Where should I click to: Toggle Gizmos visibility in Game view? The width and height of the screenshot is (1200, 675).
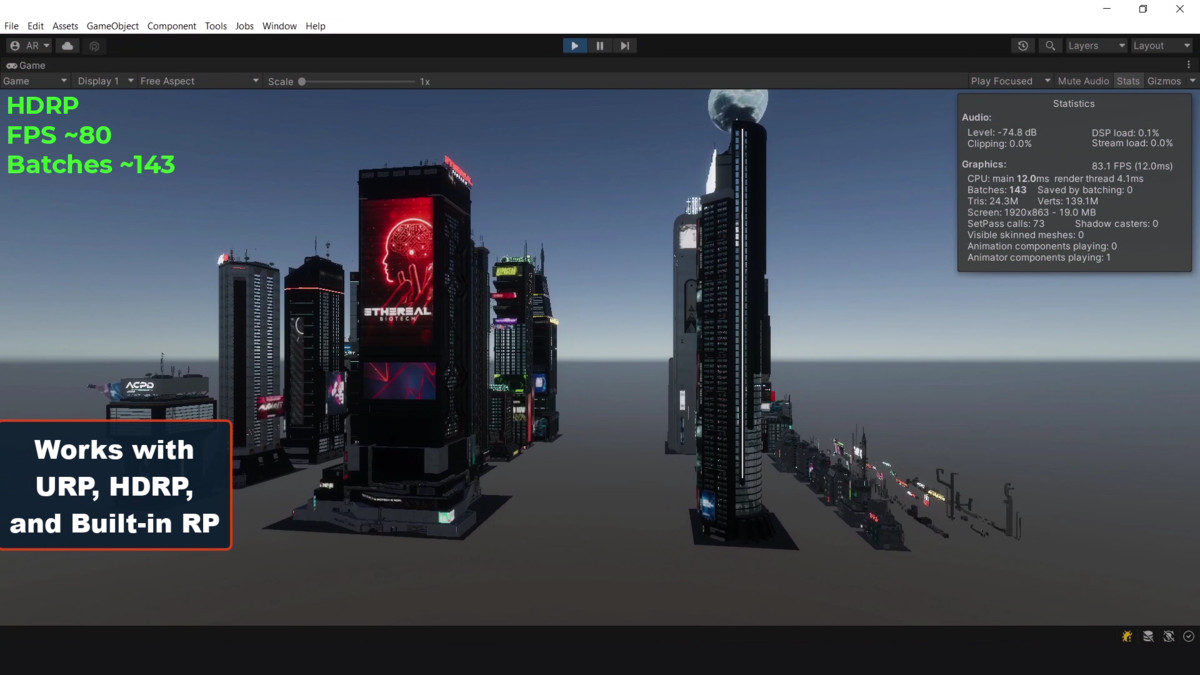point(1165,80)
